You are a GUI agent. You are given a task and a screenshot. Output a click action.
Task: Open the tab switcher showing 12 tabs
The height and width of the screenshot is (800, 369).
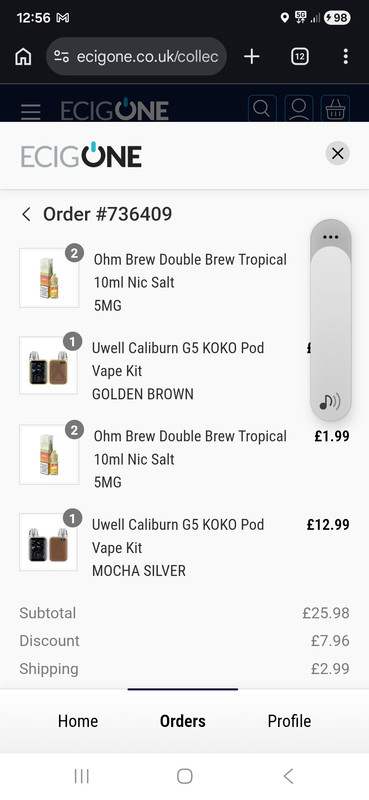300,57
